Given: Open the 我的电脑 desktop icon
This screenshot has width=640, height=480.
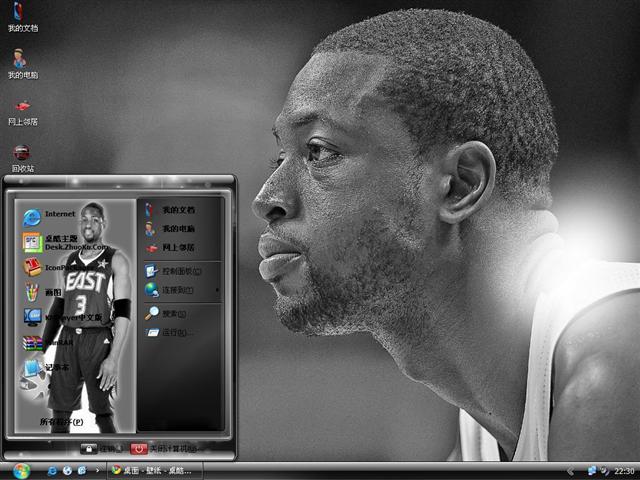Looking at the screenshot, I should (x=22, y=64).
